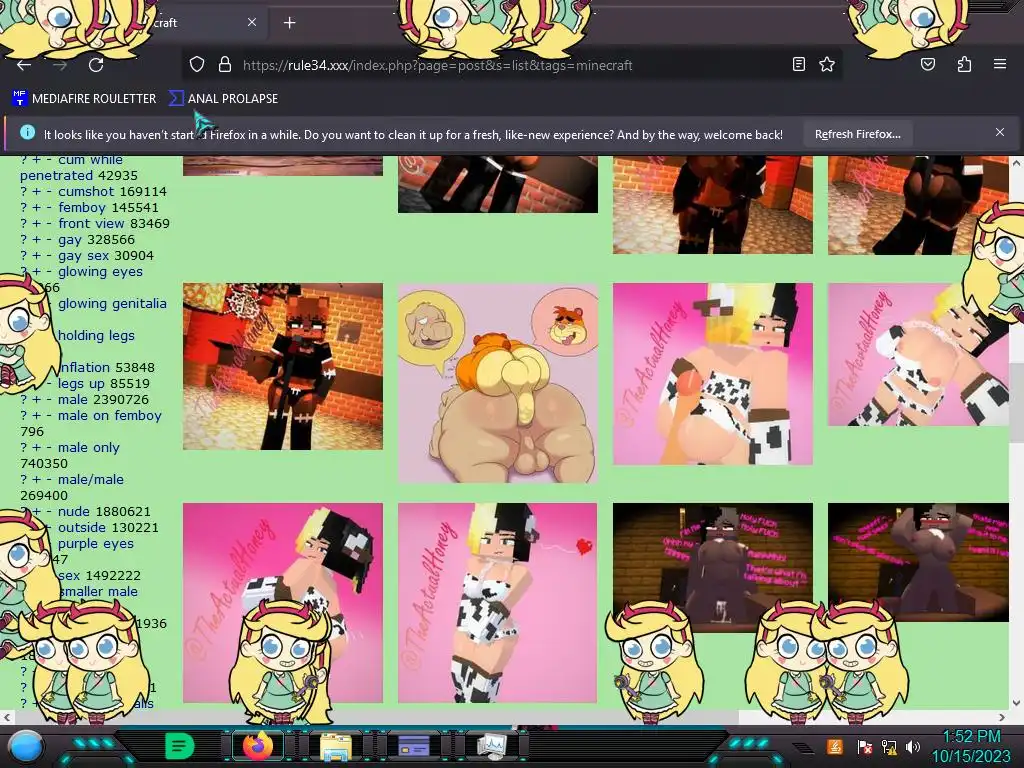Click '-' beside the front view tag
Image resolution: width=1024 pixels, height=768 pixels.
49,223
